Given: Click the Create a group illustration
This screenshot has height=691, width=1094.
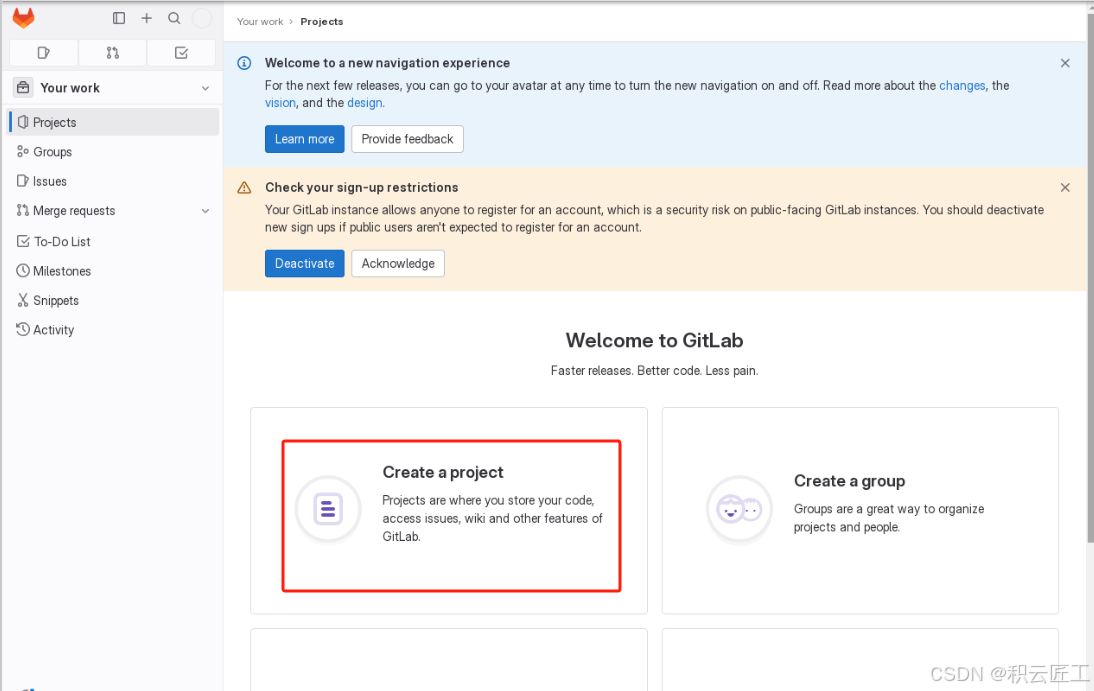Looking at the screenshot, I should [x=740, y=510].
